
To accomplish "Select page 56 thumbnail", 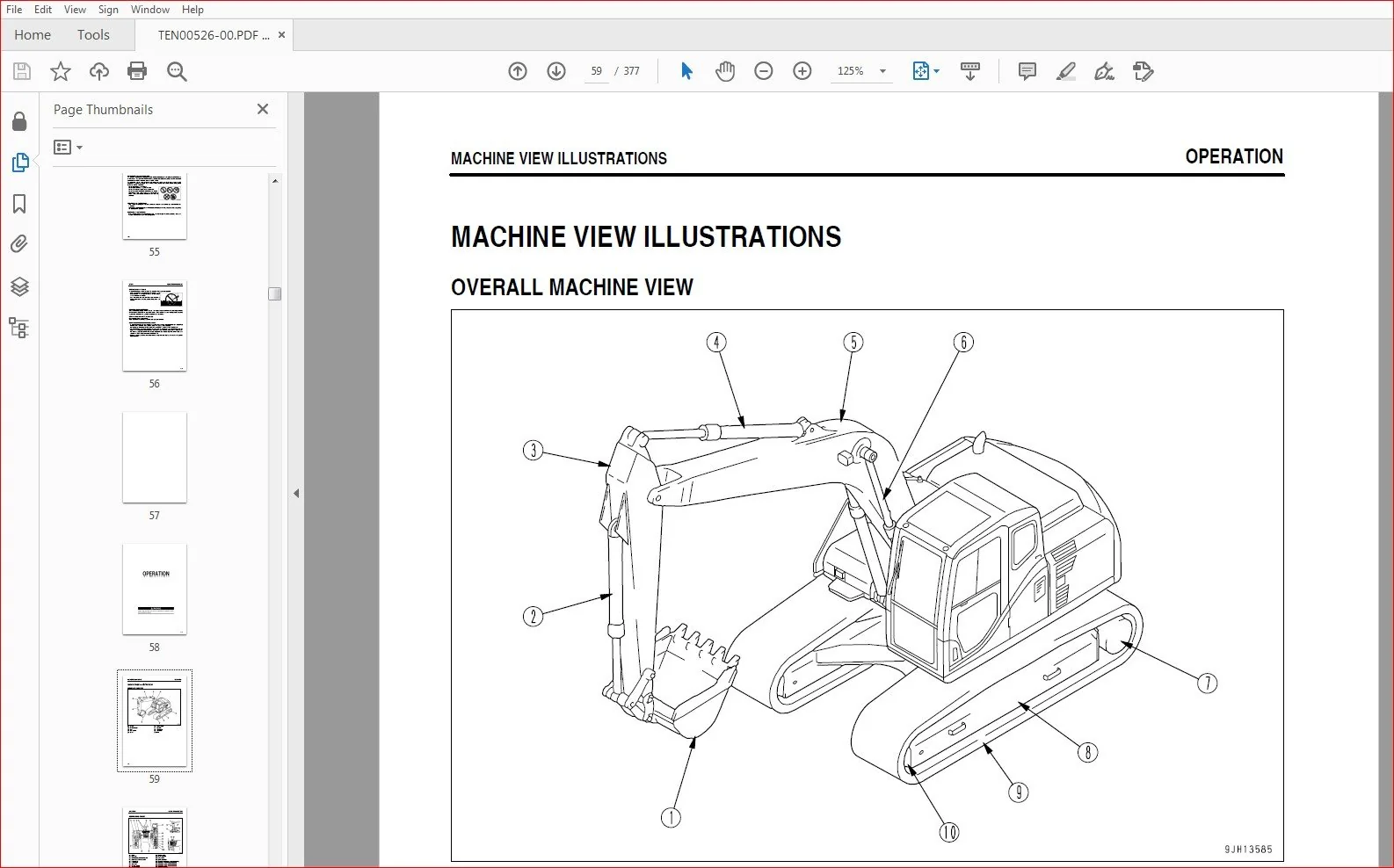I will (x=155, y=326).
